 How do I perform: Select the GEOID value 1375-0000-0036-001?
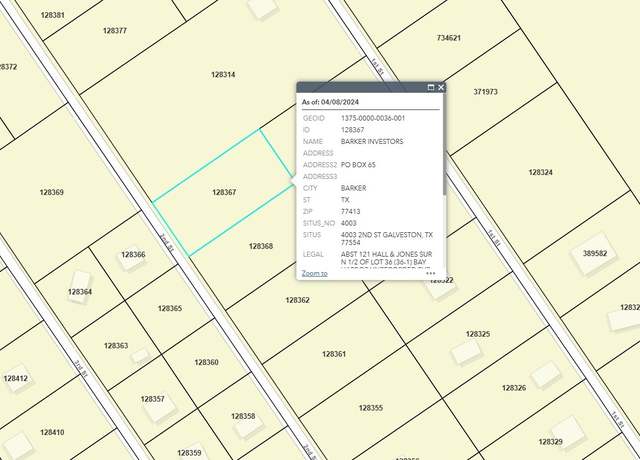pos(373,118)
